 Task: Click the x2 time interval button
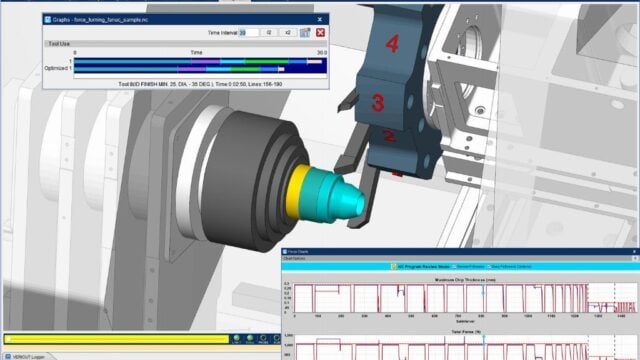pos(288,33)
